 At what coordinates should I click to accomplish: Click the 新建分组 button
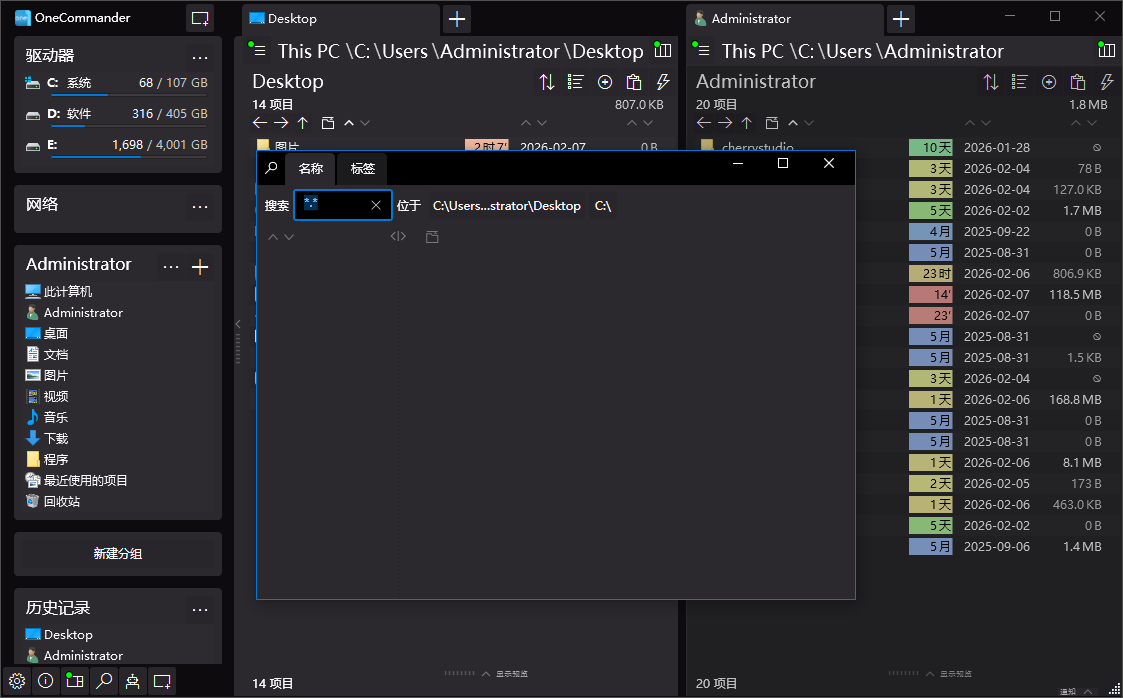(118, 553)
